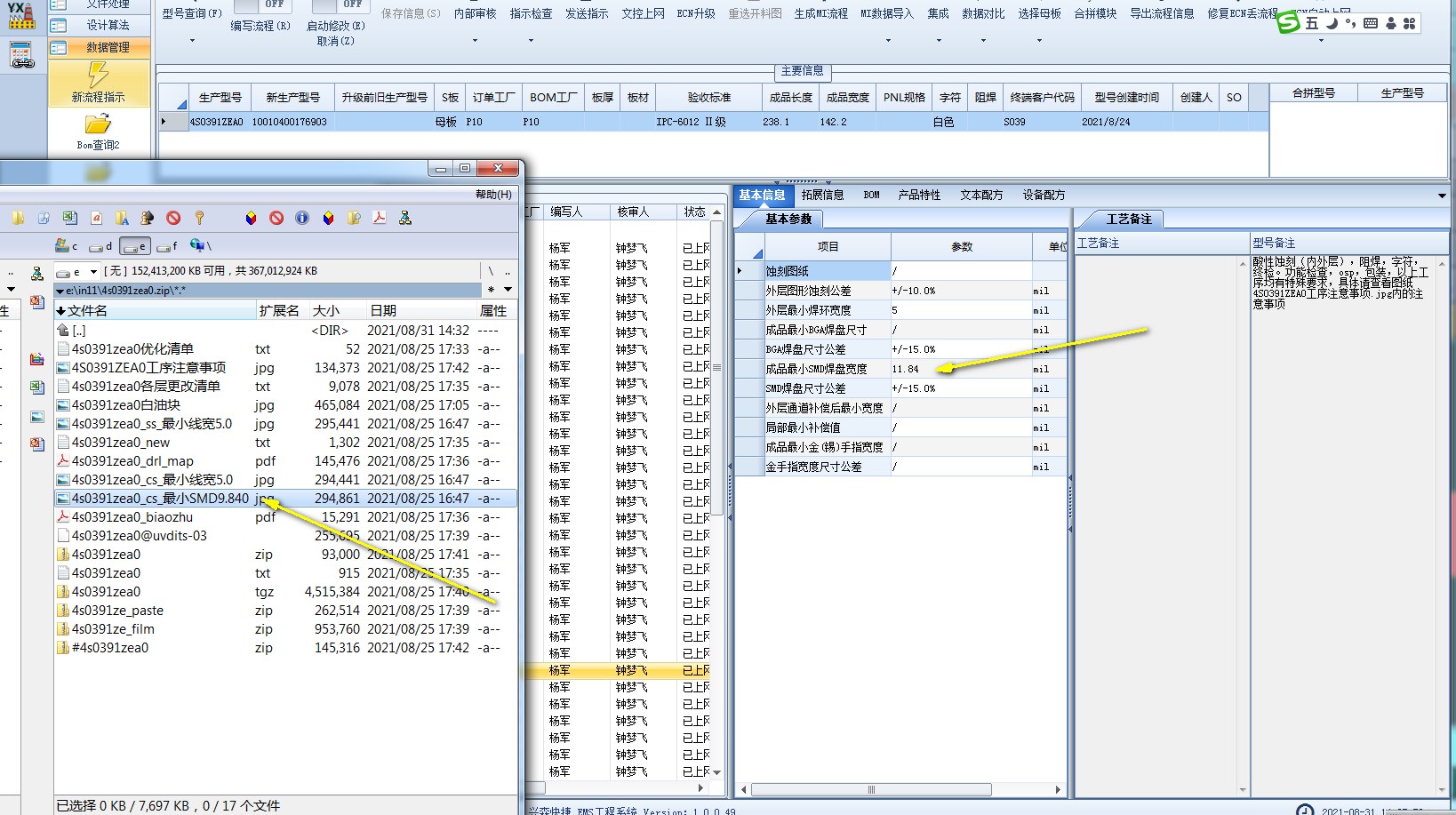
Task: Switch to the 文本配方 tab
Action: pos(981,195)
